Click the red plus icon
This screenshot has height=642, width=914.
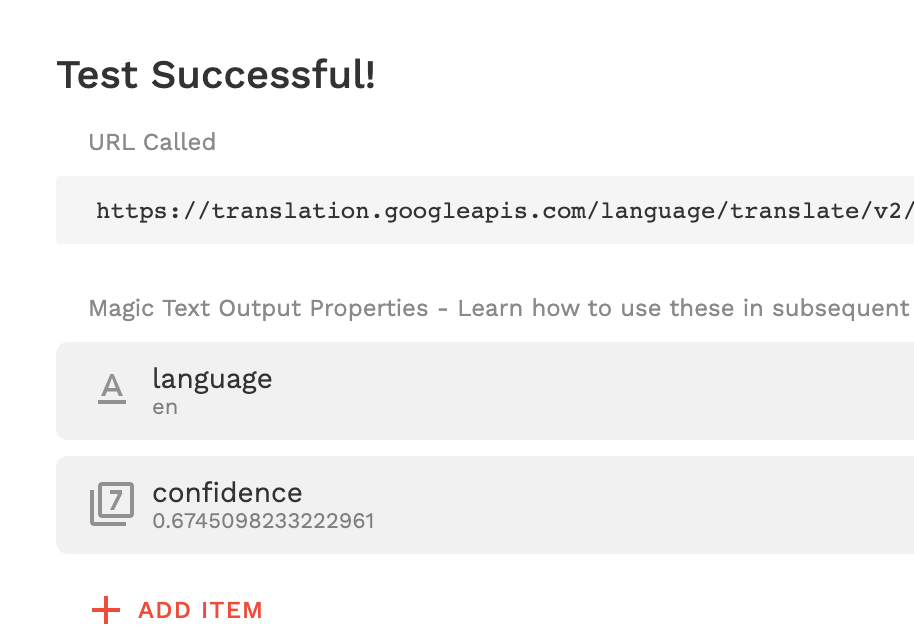(105, 610)
